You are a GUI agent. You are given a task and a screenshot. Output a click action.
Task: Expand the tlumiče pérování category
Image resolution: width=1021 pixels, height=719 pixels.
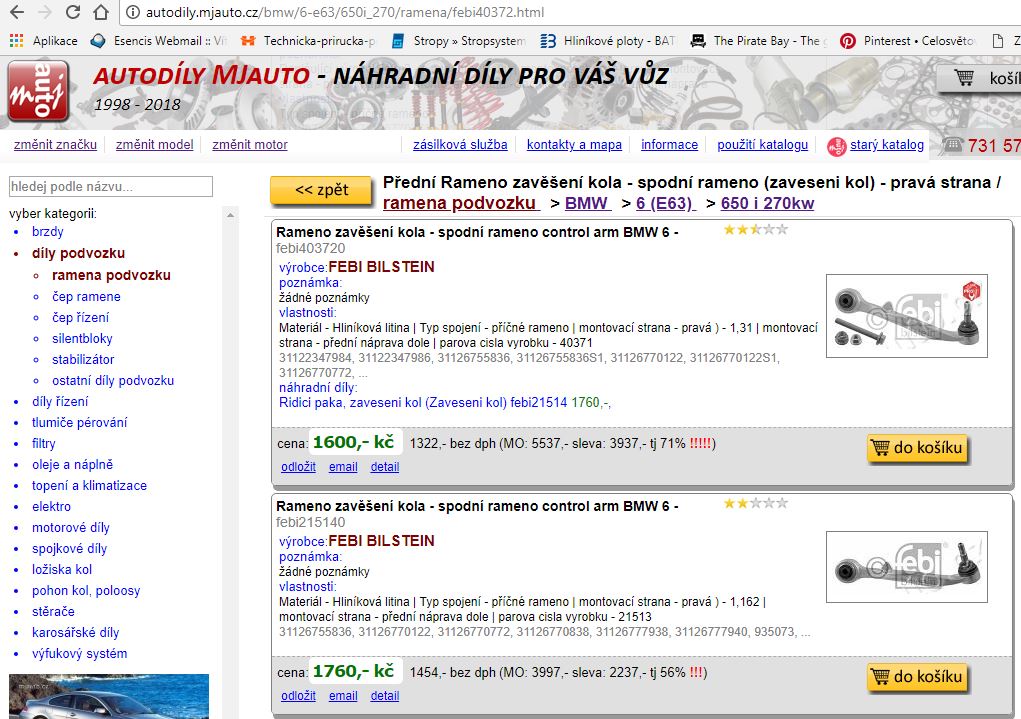(79, 422)
